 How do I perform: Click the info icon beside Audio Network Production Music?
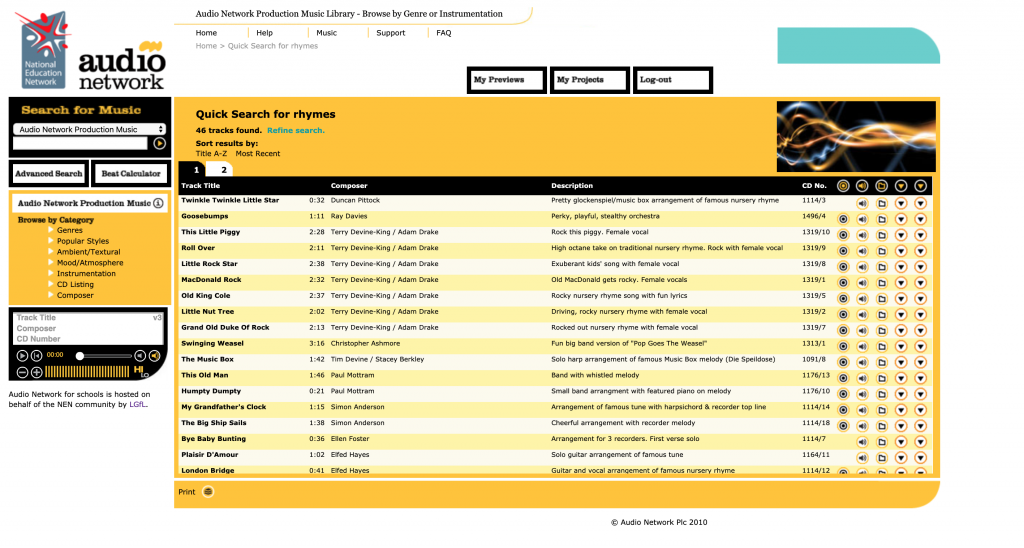158,203
